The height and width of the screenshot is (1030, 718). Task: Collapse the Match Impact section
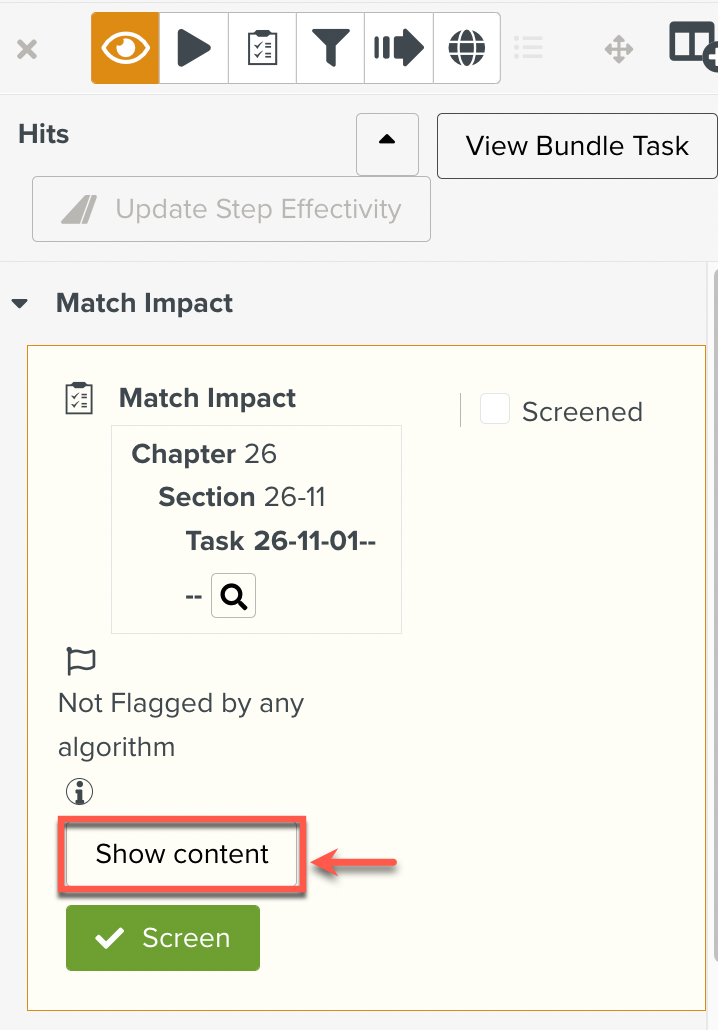point(20,302)
